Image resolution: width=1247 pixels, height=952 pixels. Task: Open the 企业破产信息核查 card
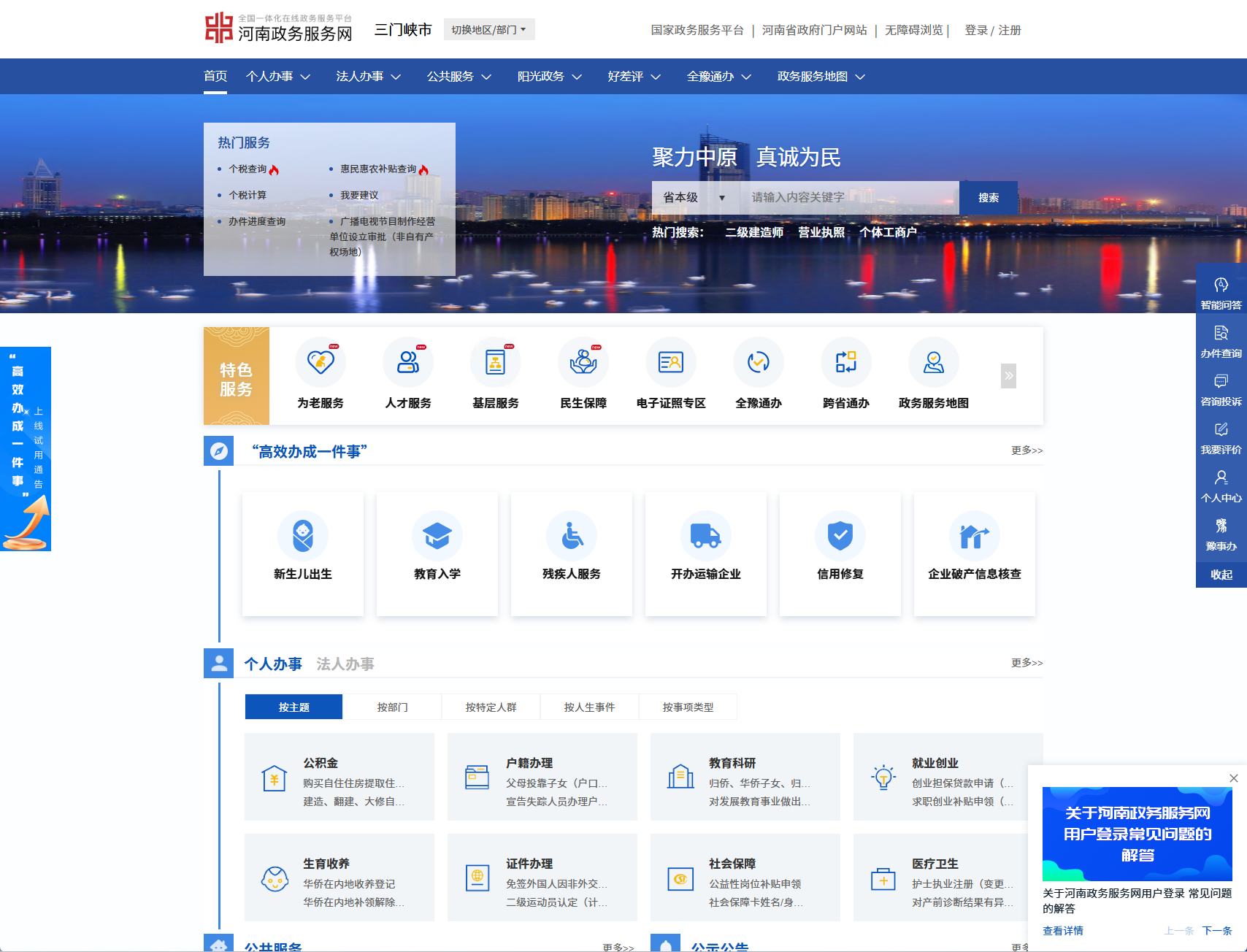[x=975, y=554]
